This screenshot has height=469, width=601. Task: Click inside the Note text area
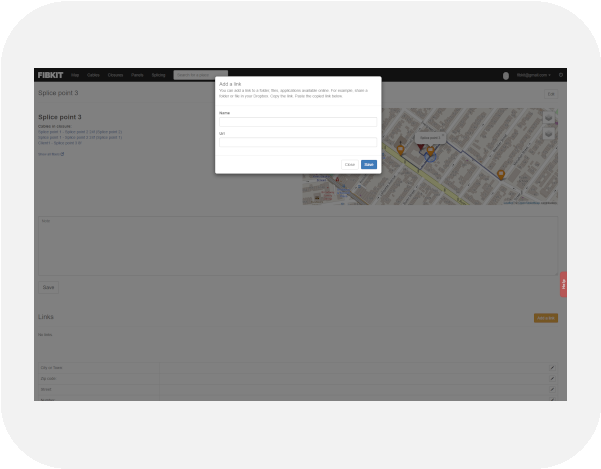click(x=298, y=246)
